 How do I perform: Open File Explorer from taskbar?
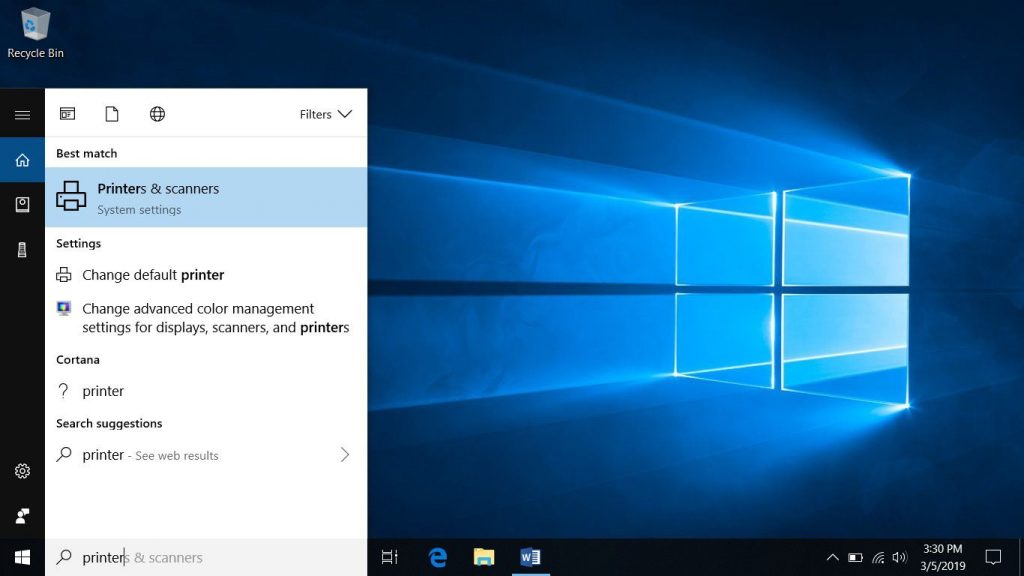coord(484,557)
